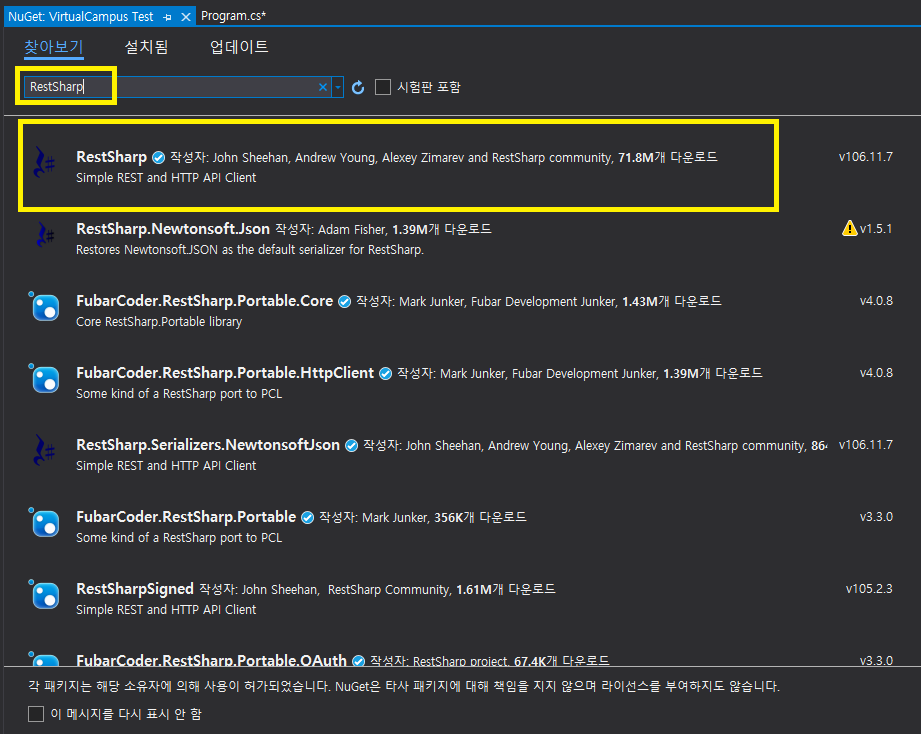Switch to the 업데이트 updates tab
The height and width of the screenshot is (734, 921).
coord(239,47)
